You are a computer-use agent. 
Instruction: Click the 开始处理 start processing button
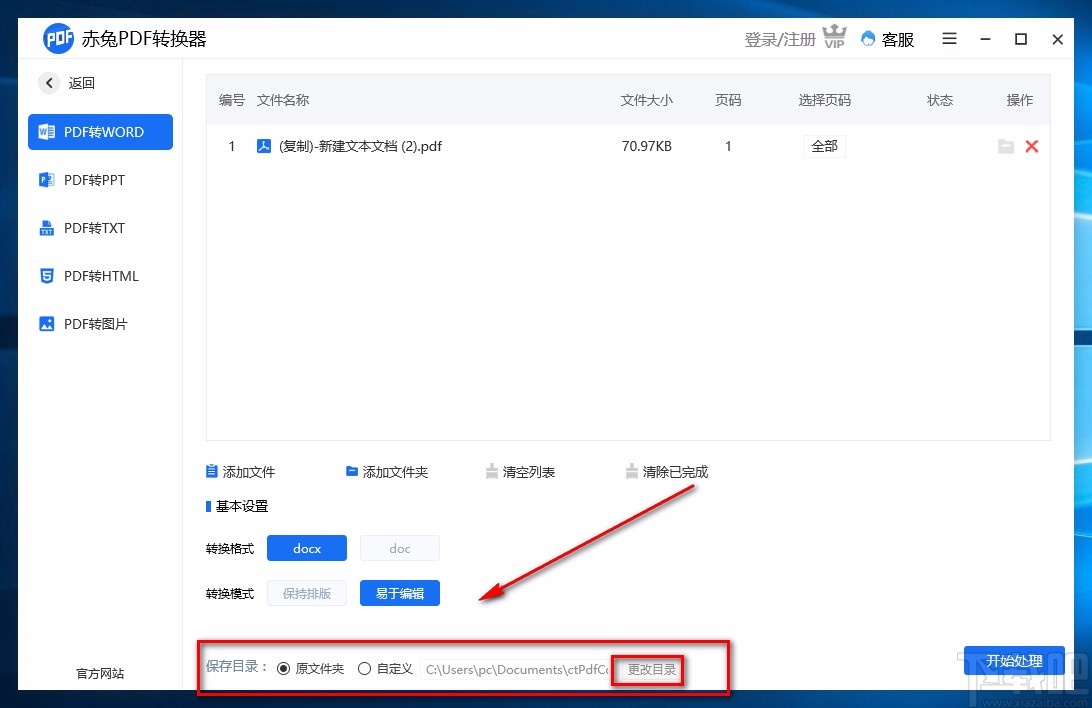(1014, 661)
